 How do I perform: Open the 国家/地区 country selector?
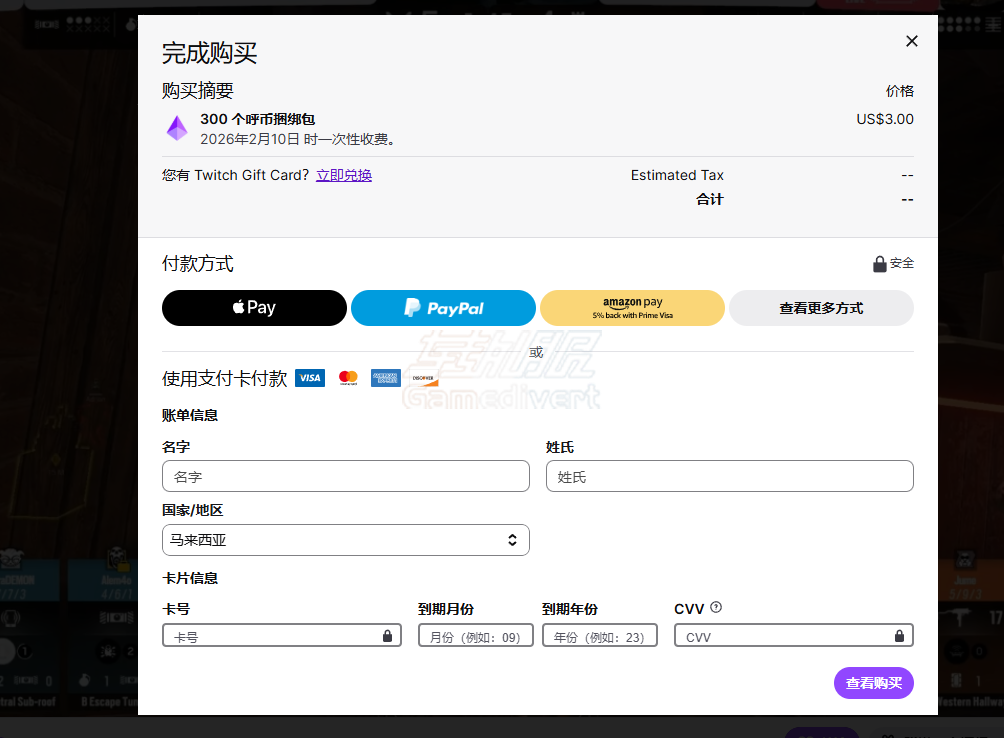click(345, 539)
